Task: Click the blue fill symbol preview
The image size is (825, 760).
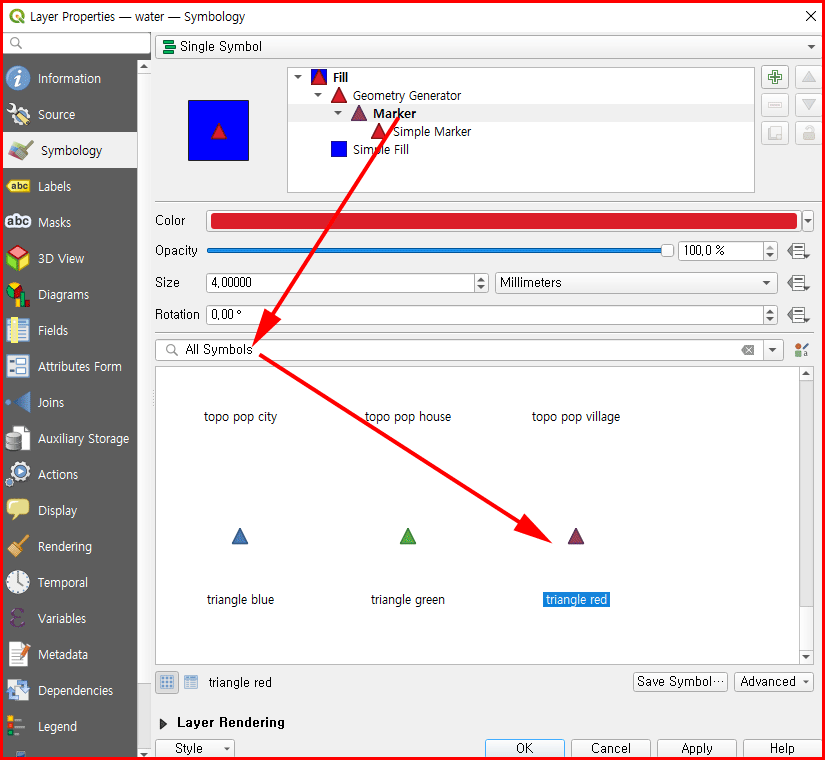Action: (218, 131)
